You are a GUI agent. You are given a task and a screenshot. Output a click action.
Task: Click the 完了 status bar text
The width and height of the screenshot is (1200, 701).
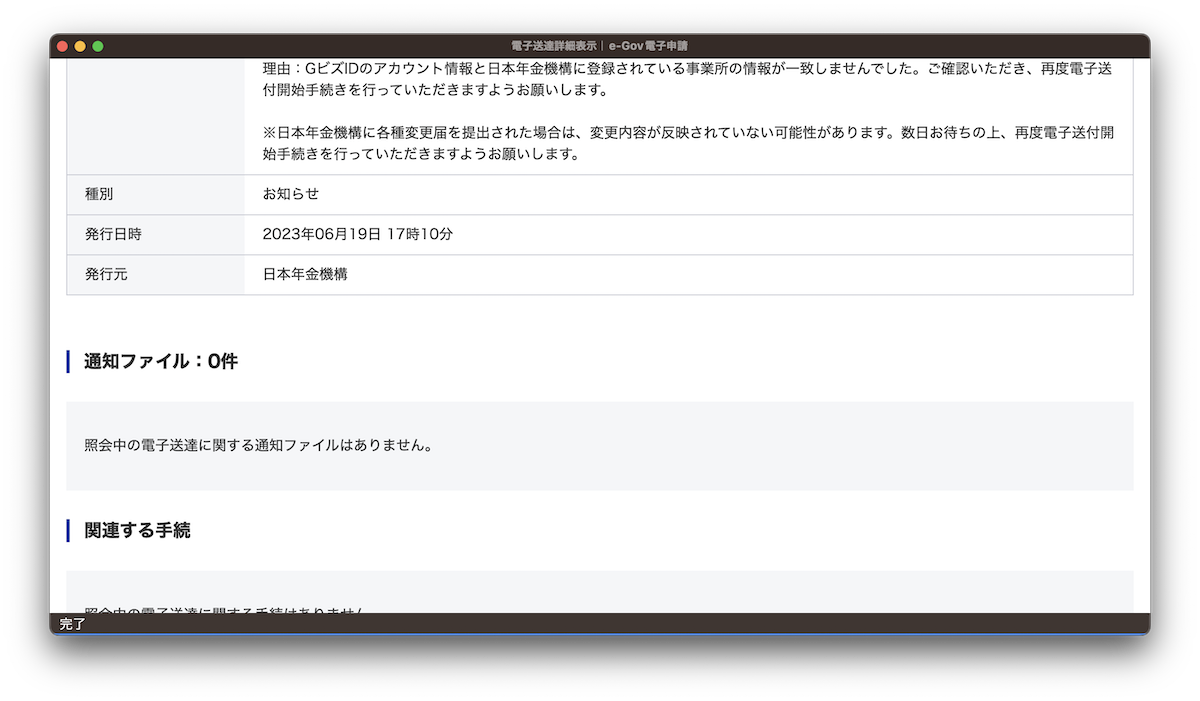72,624
